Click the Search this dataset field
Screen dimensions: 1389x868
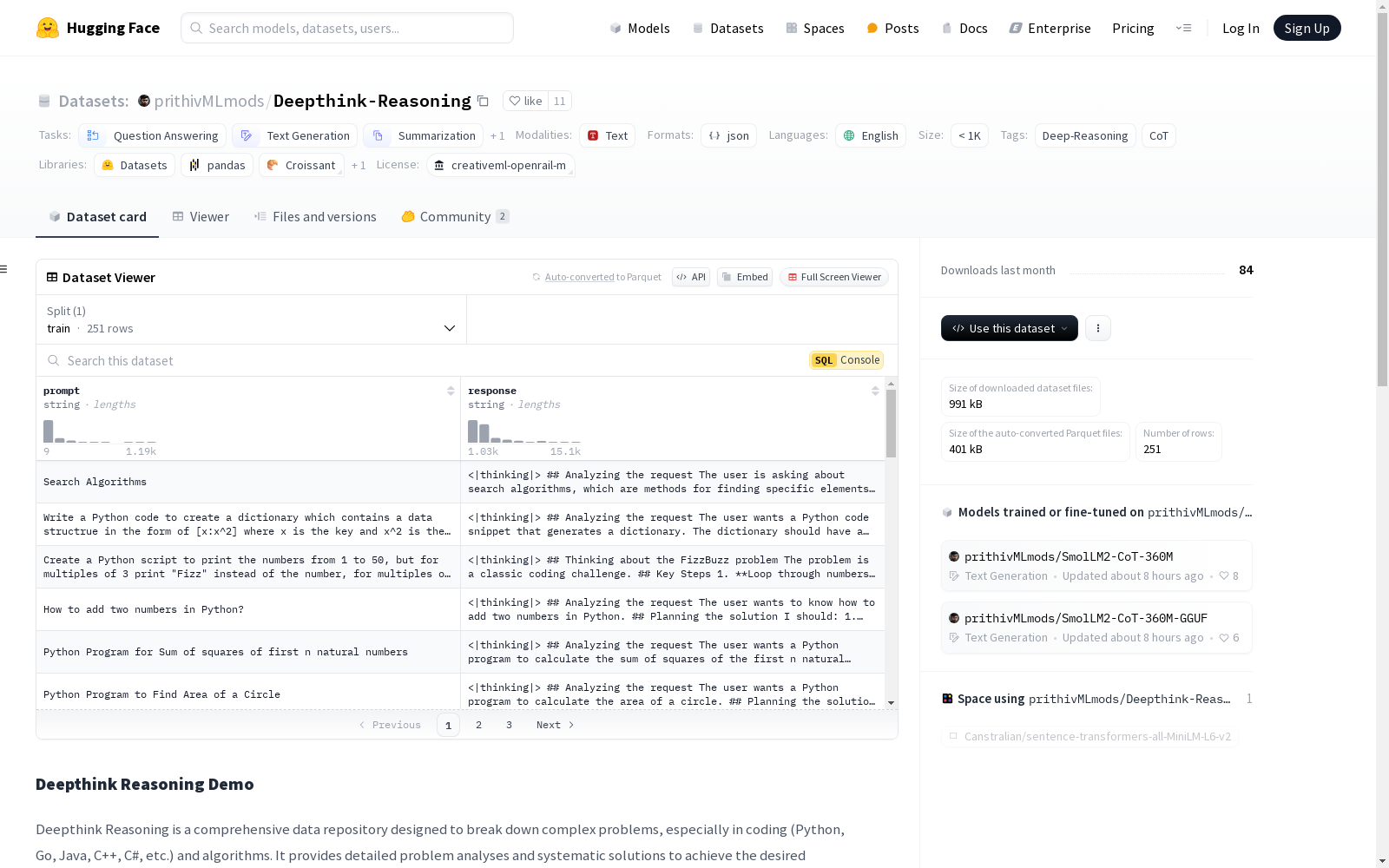(421, 360)
